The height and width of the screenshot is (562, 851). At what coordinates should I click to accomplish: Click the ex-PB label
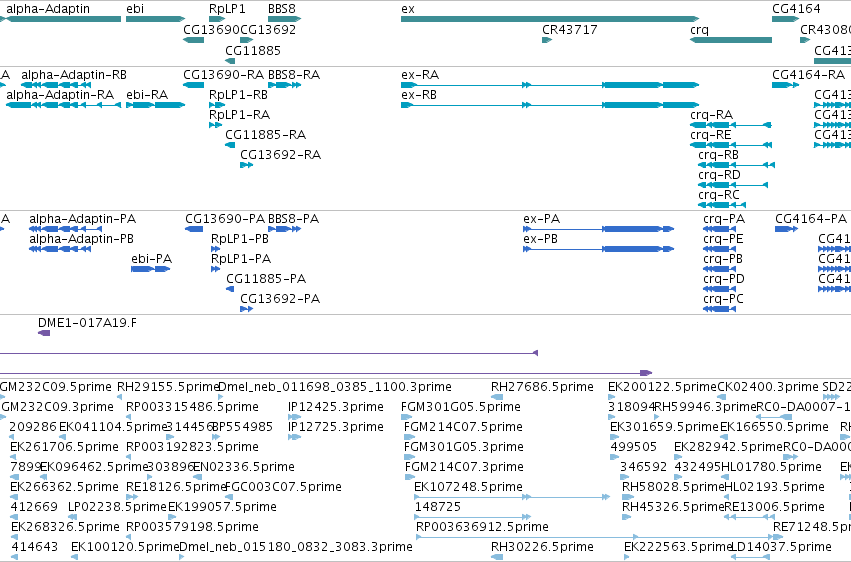541,239
